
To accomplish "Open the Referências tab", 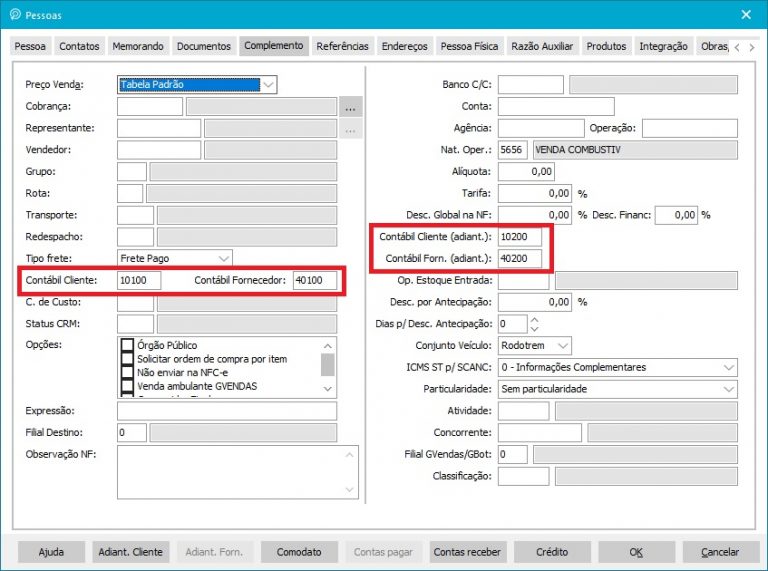I will (342, 46).
